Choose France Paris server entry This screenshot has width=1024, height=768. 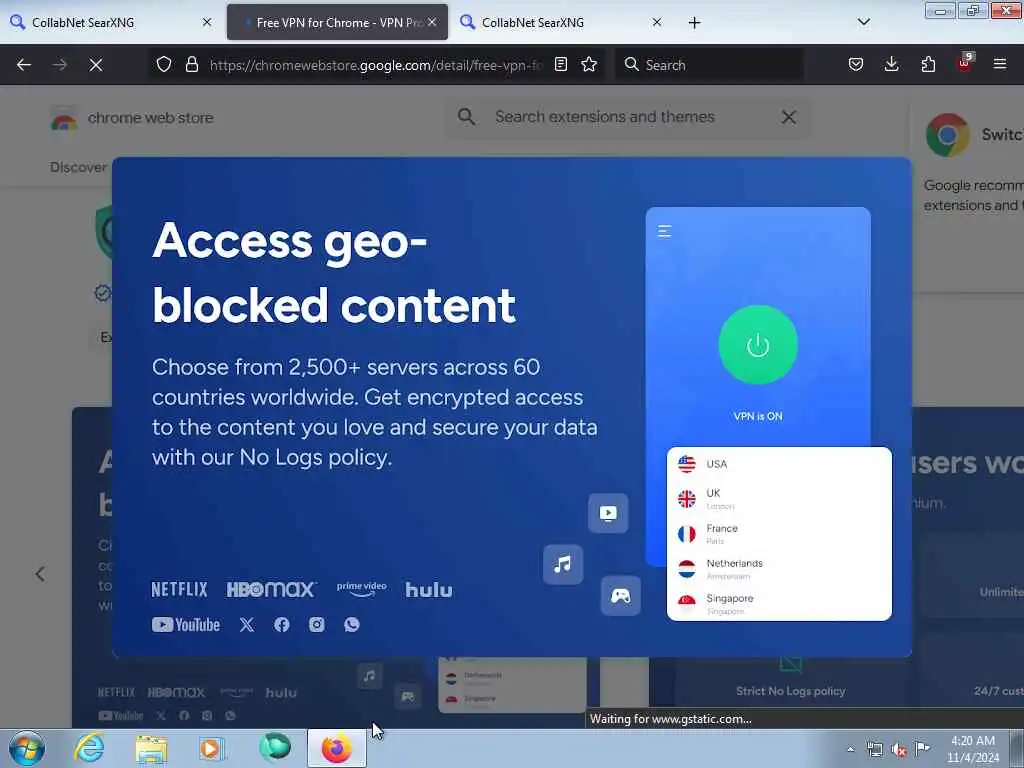(779, 534)
